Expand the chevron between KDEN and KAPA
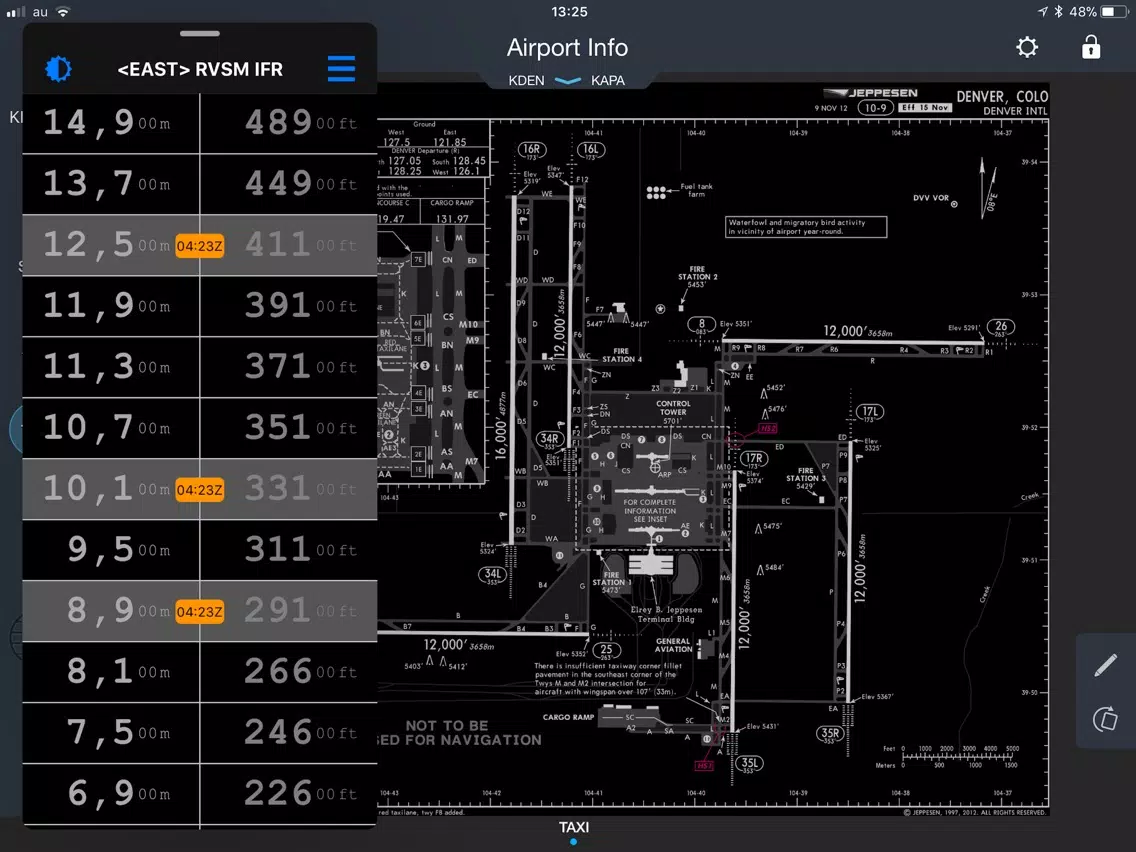The width and height of the screenshot is (1136, 852). tap(567, 80)
